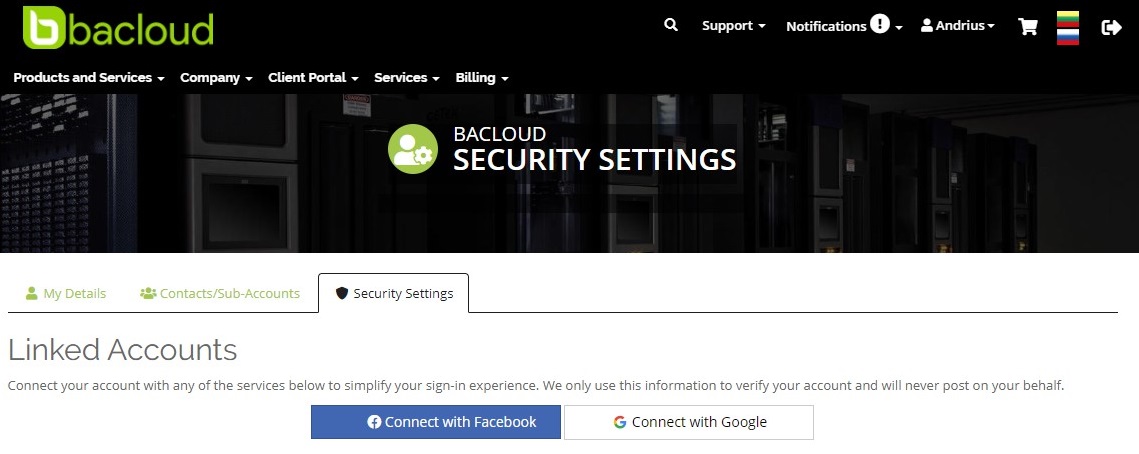Expand the Support dropdown
The width and height of the screenshot is (1139, 454).
click(734, 25)
